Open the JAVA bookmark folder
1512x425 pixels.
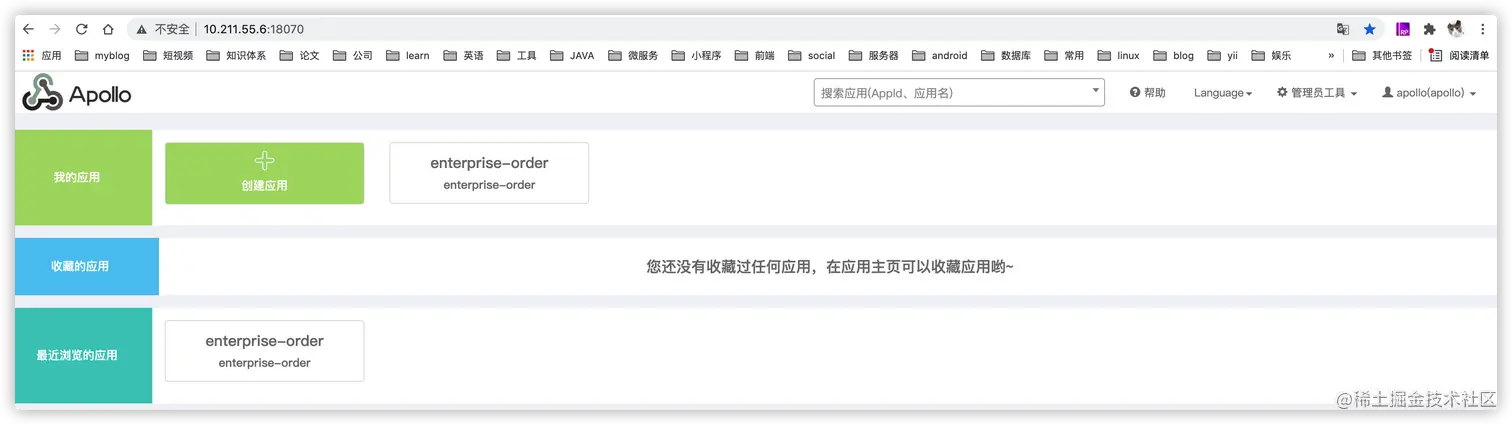point(572,56)
